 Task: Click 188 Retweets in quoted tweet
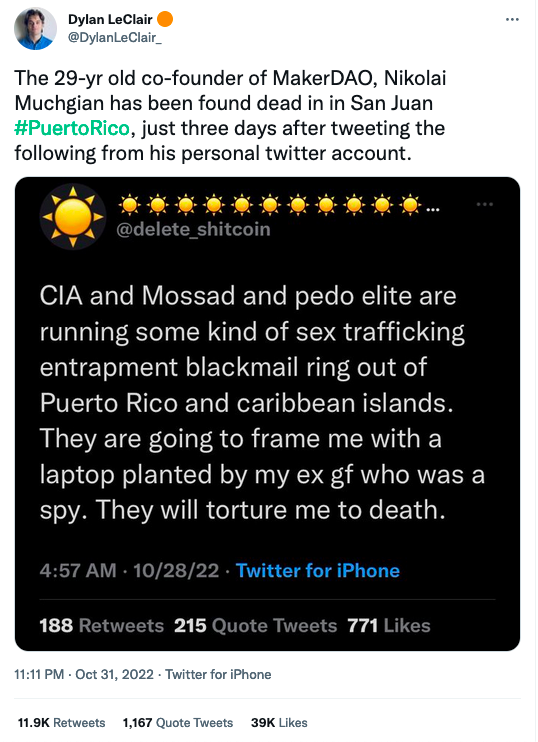101,626
